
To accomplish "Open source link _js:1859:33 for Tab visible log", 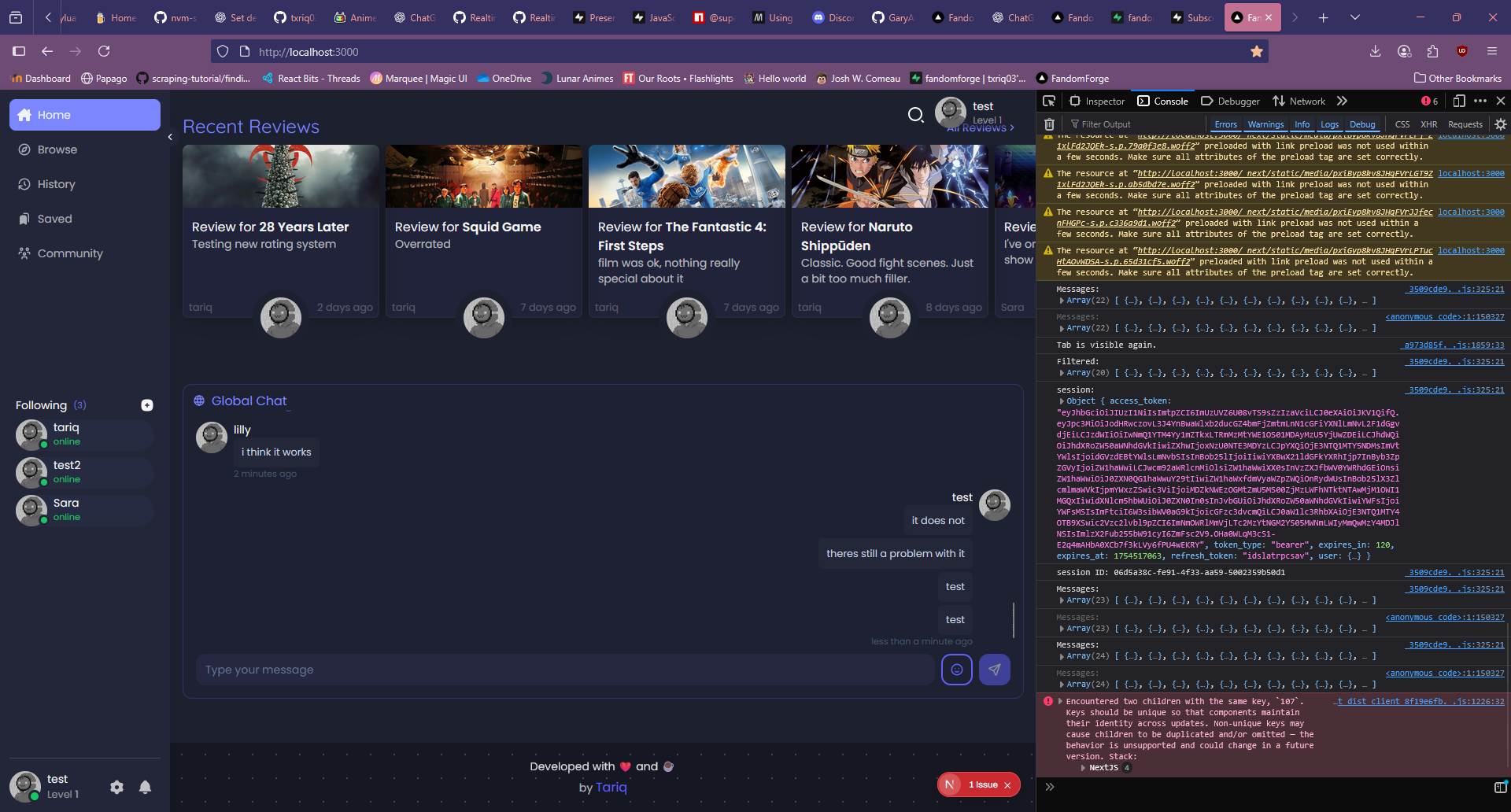I will (x=1454, y=345).
